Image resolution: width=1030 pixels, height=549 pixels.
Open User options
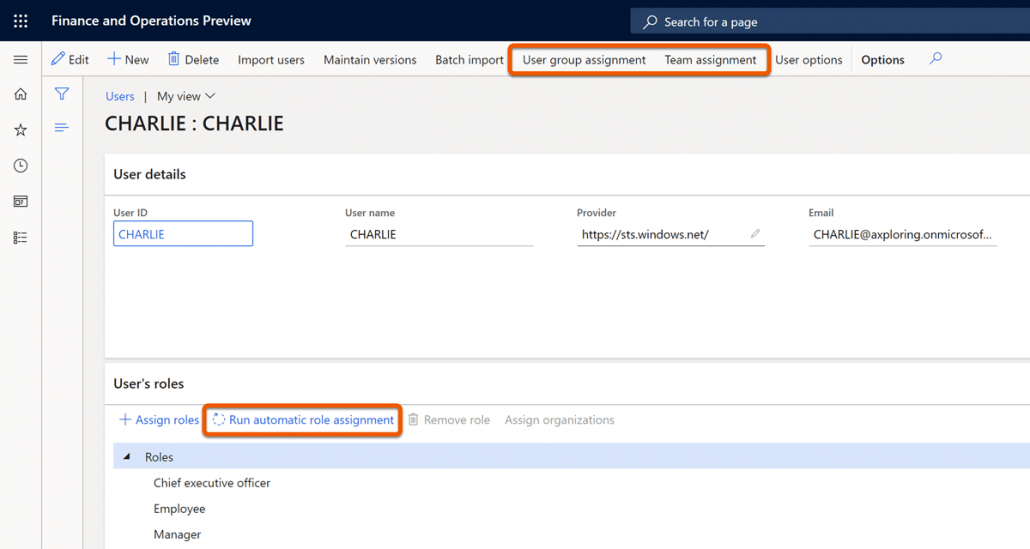[809, 60]
